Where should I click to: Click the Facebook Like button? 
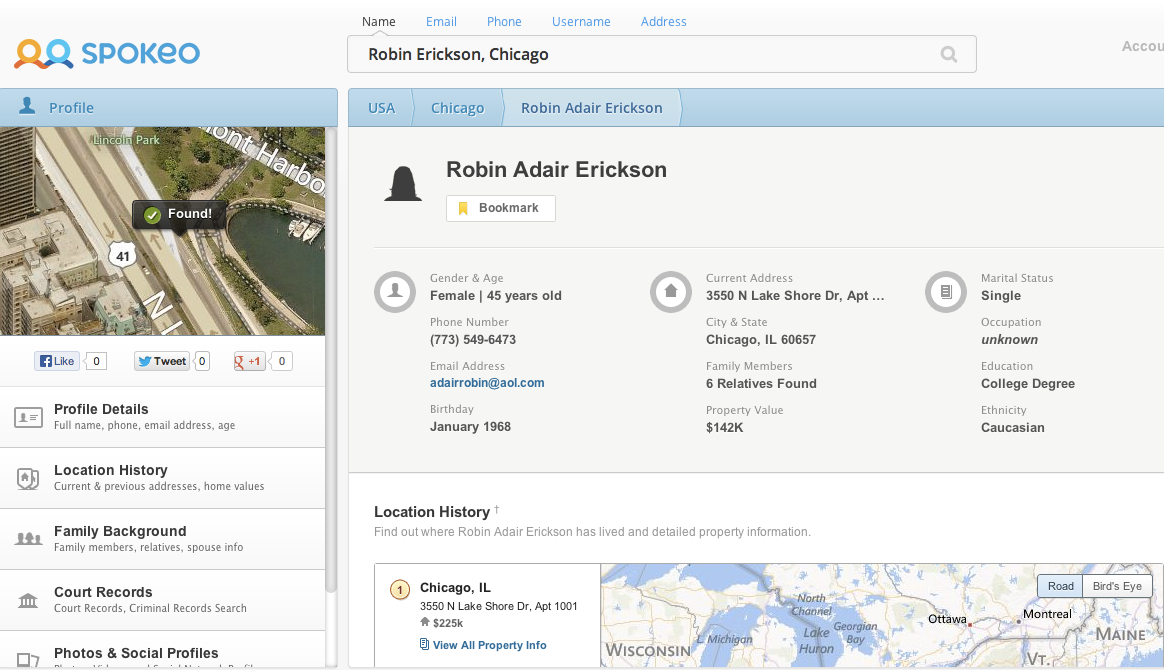point(57,361)
